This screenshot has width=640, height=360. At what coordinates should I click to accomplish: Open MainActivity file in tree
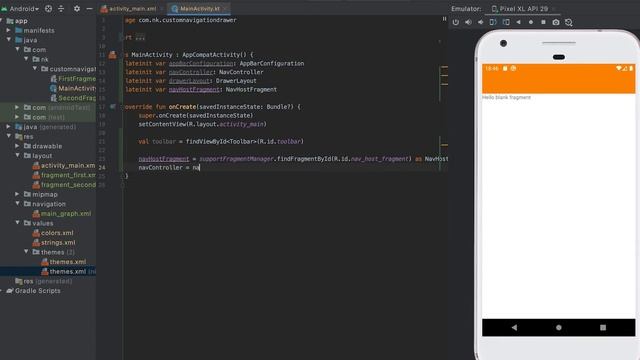[73, 88]
